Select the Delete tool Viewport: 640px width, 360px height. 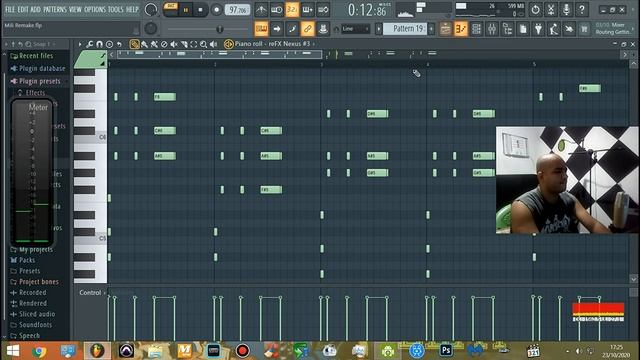pos(164,44)
